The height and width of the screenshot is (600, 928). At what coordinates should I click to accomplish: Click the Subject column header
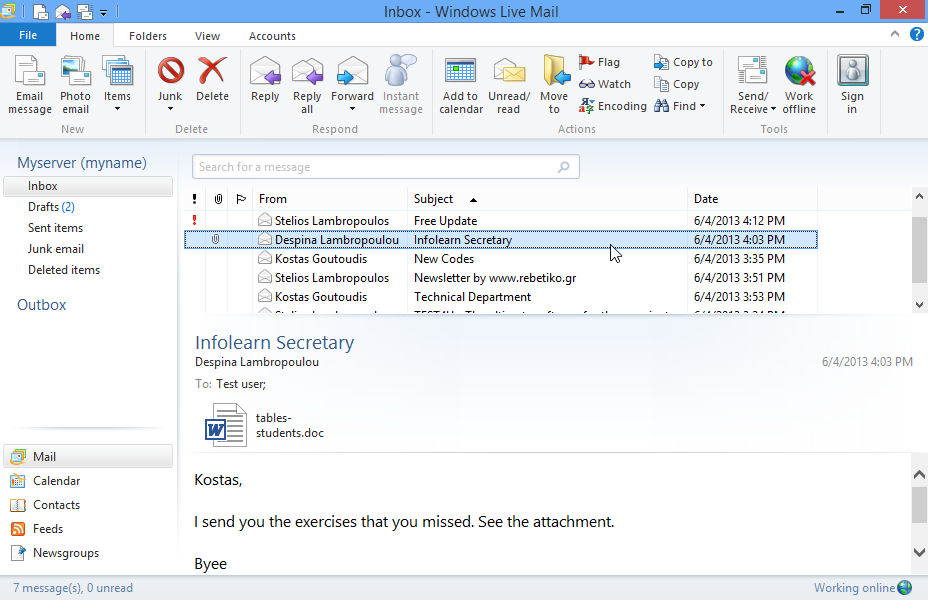547,199
